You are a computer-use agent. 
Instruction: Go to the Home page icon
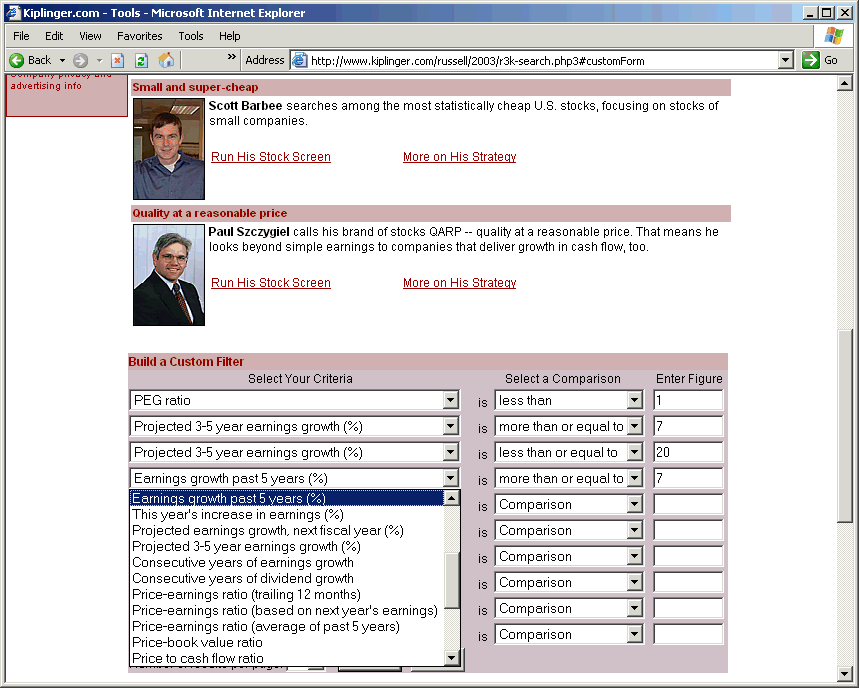click(x=166, y=60)
